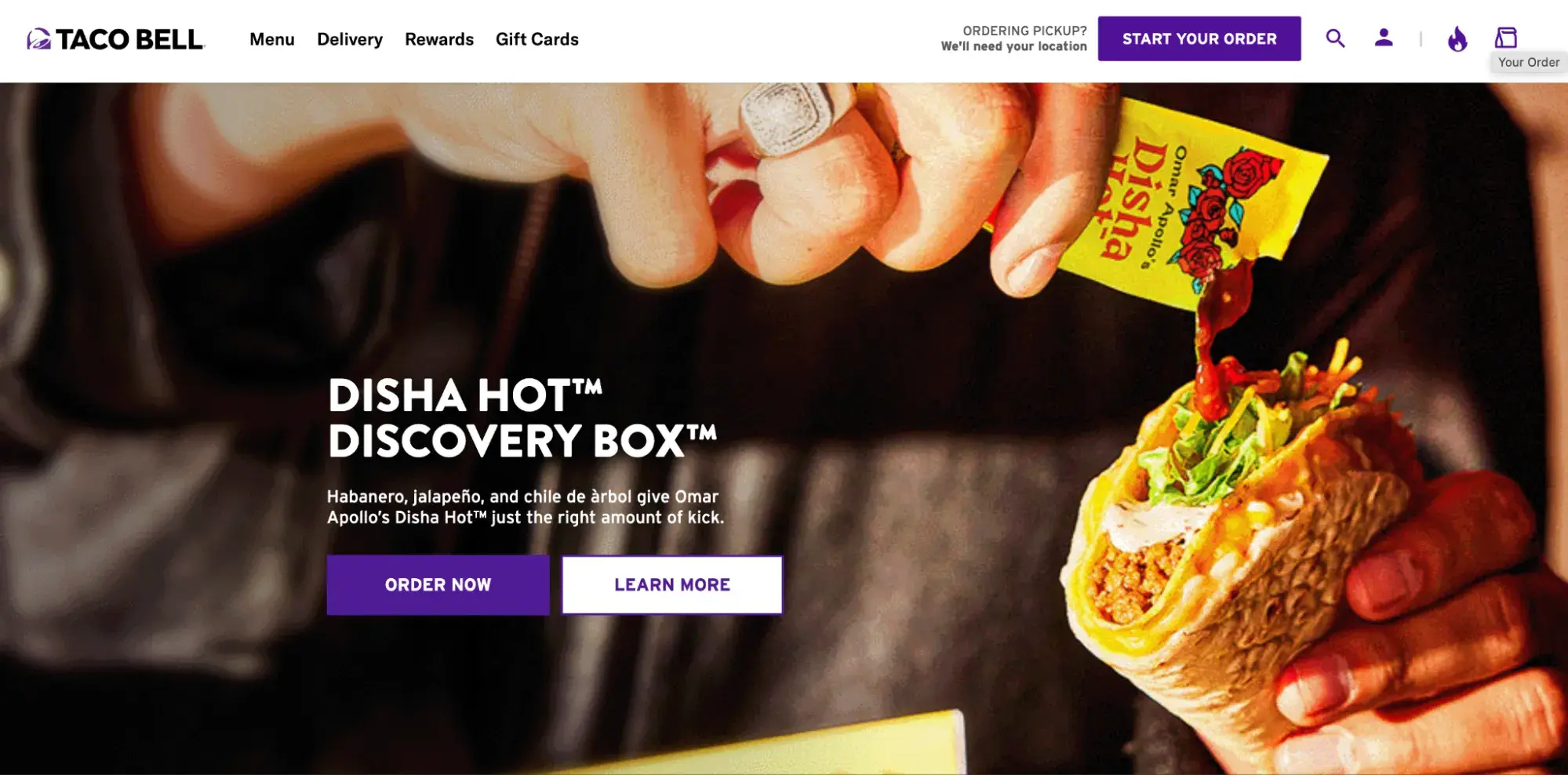Click the TACO BELL wordmark
This screenshot has height=775, width=1568.
130,39
